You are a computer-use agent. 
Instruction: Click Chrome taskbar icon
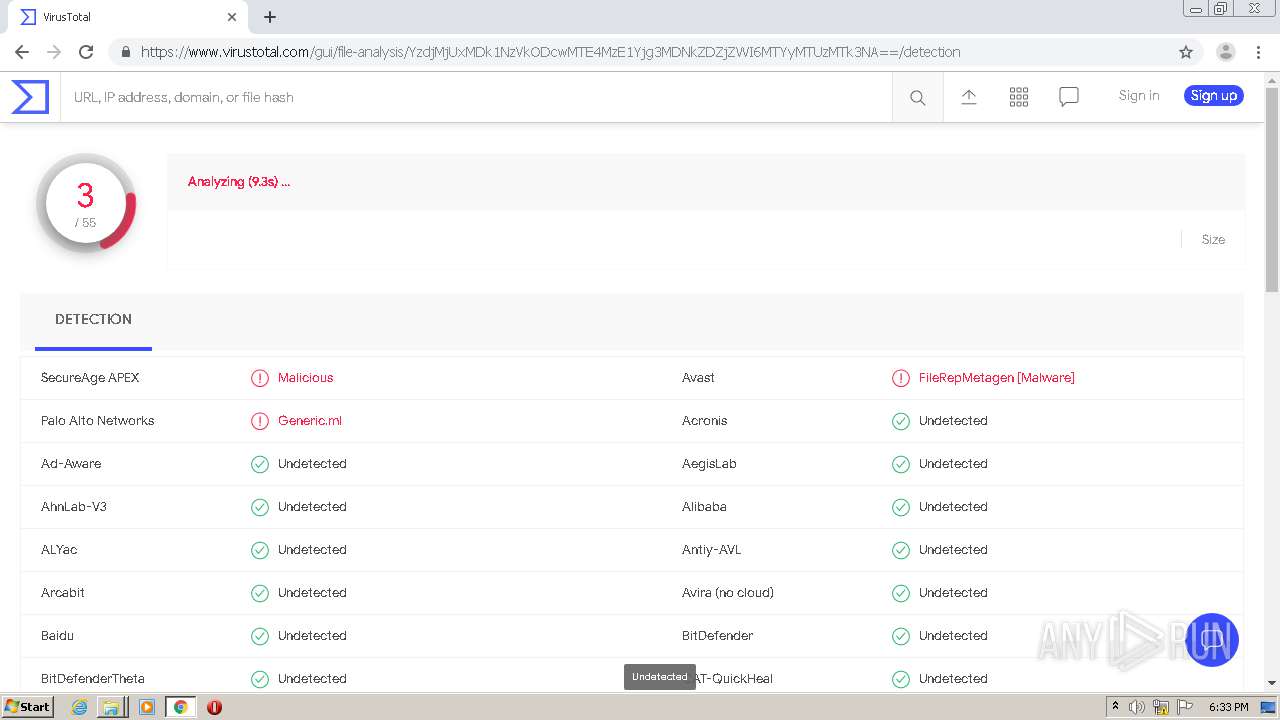[180, 707]
